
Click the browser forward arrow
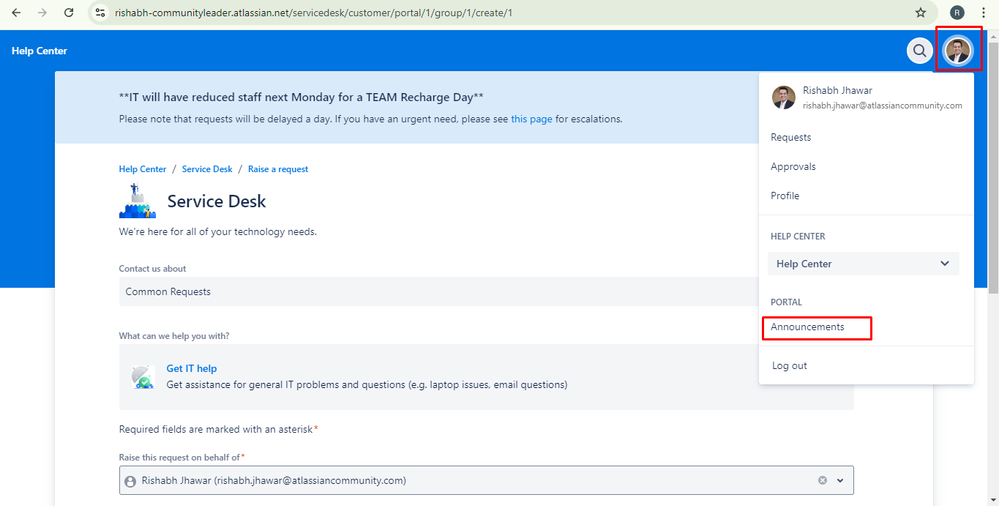42,13
